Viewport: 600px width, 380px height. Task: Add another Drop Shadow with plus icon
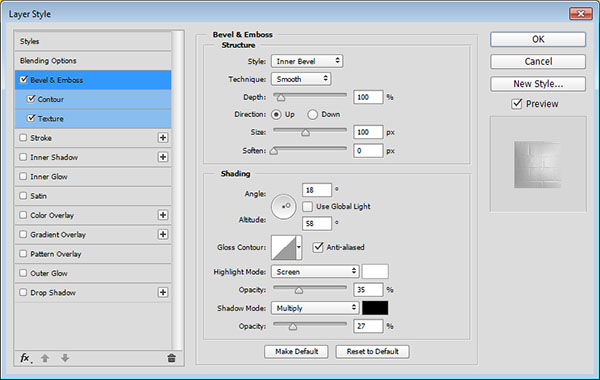pos(163,292)
